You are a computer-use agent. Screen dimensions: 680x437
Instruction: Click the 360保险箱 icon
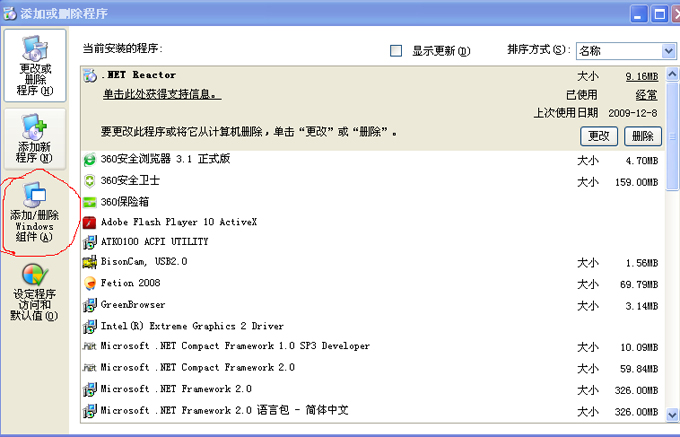pos(89,202)
